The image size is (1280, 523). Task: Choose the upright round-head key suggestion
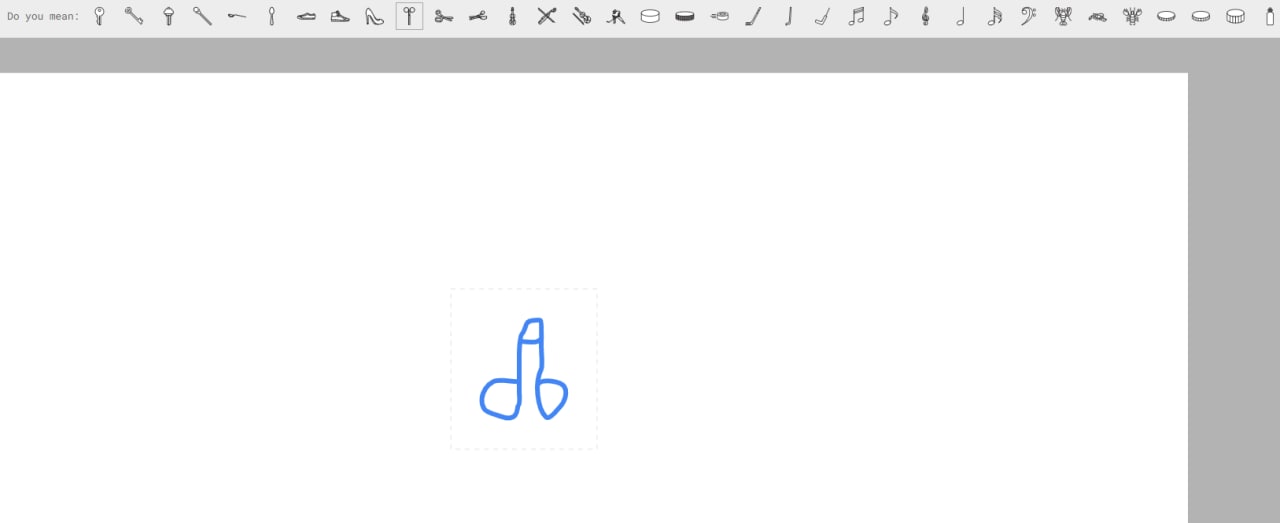tap(99, 16)
